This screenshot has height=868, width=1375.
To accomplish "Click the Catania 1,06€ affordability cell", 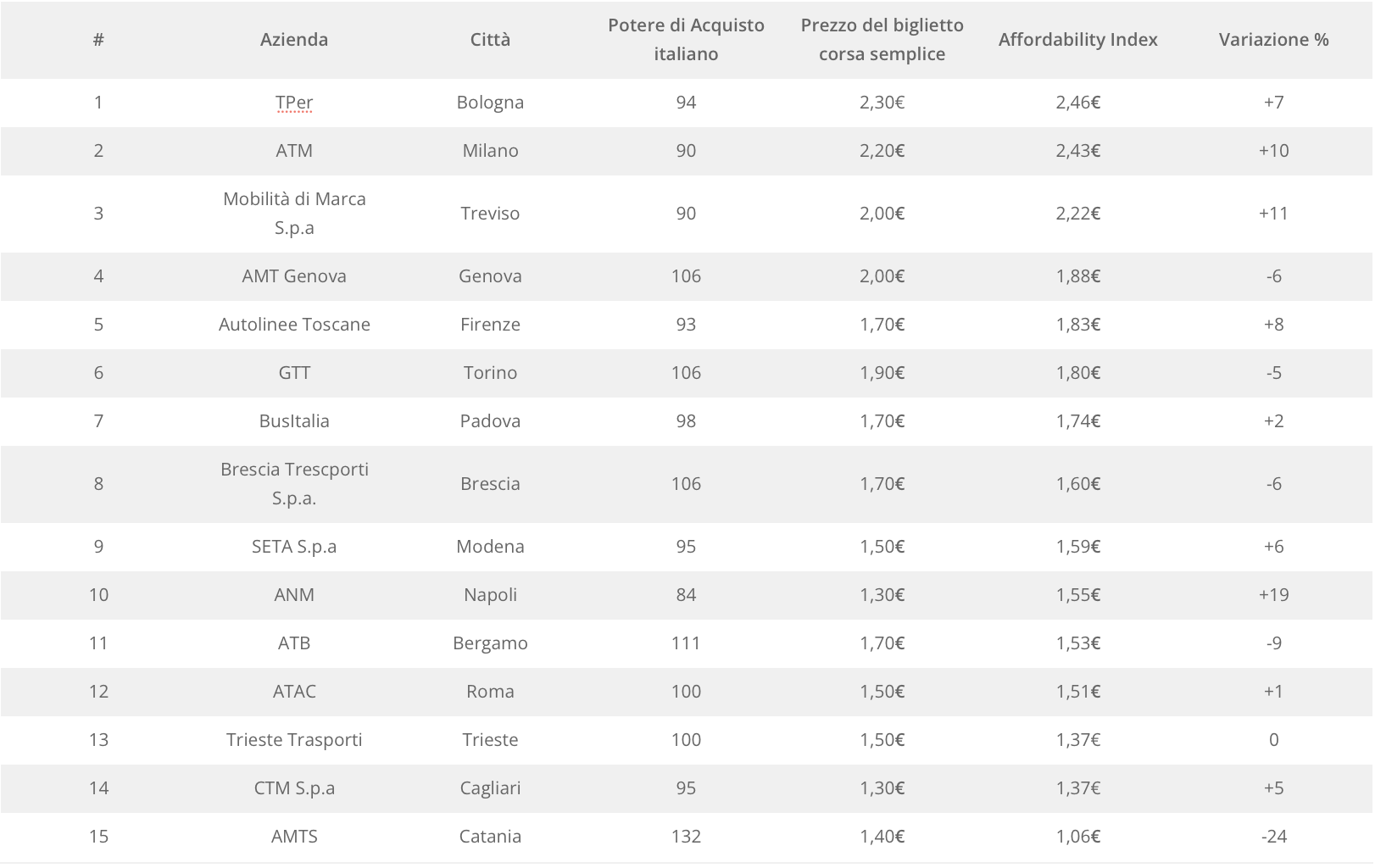I will [x=1077, y=836].
